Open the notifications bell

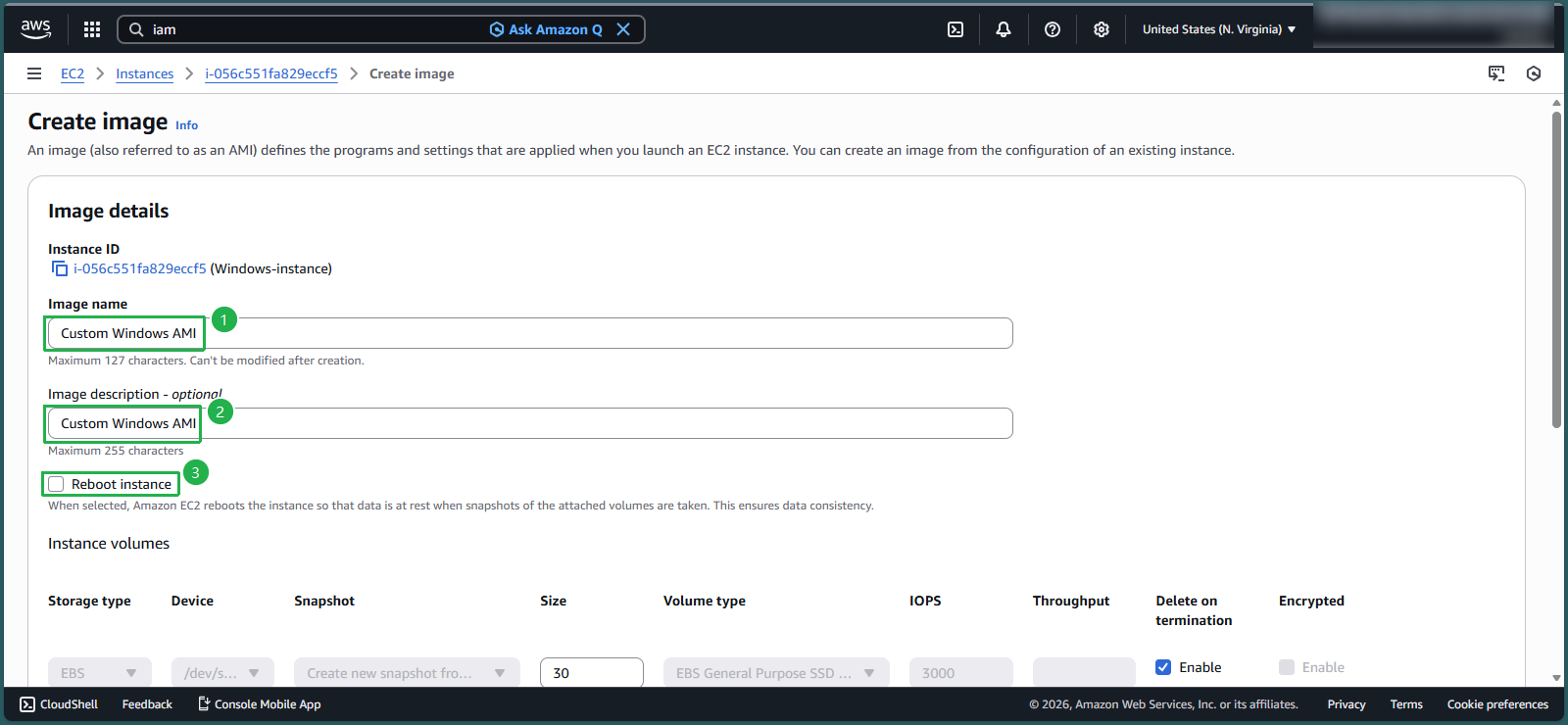point(1004,29)
